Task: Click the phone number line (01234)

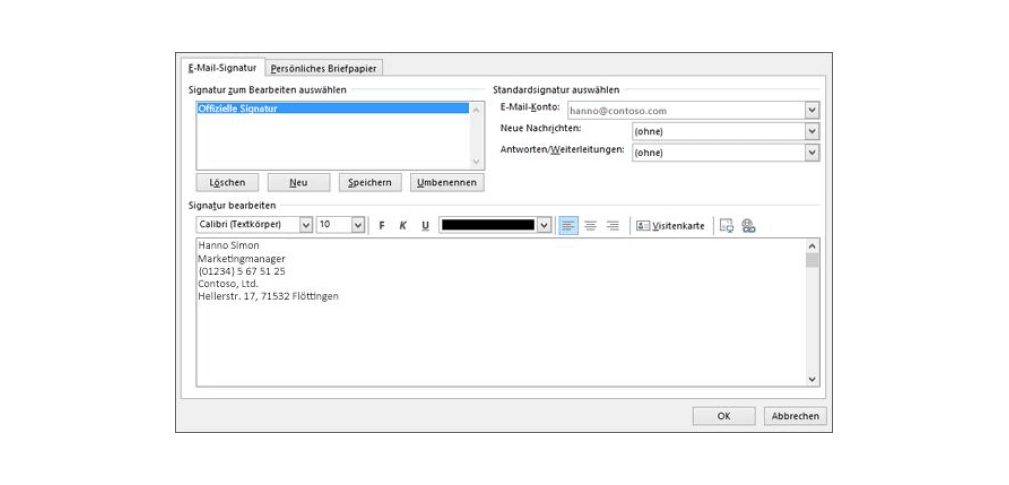Action: [x=242, y=271]
